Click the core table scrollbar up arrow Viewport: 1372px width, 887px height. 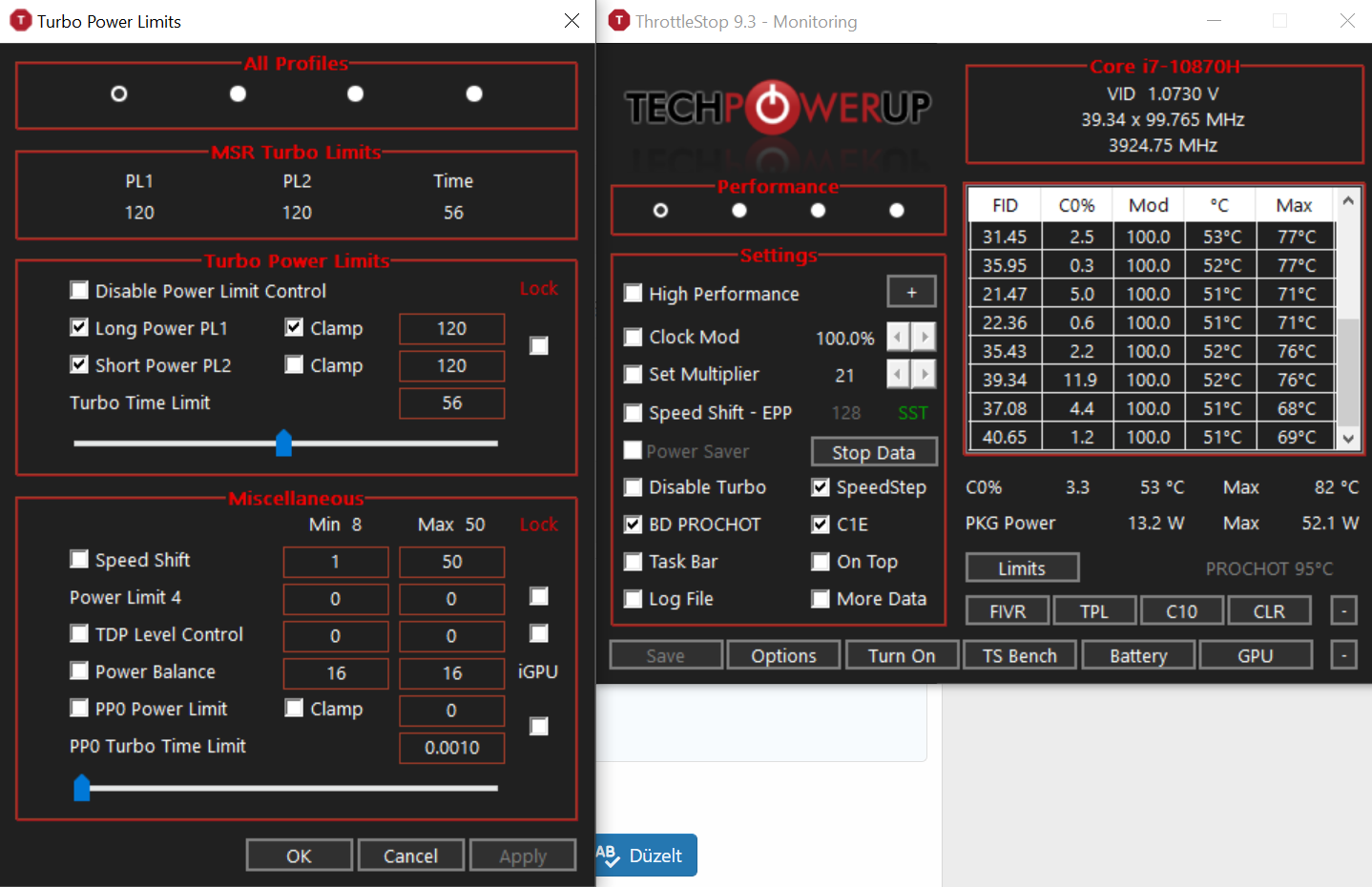pyautogui.click(x=1348, y=201)
